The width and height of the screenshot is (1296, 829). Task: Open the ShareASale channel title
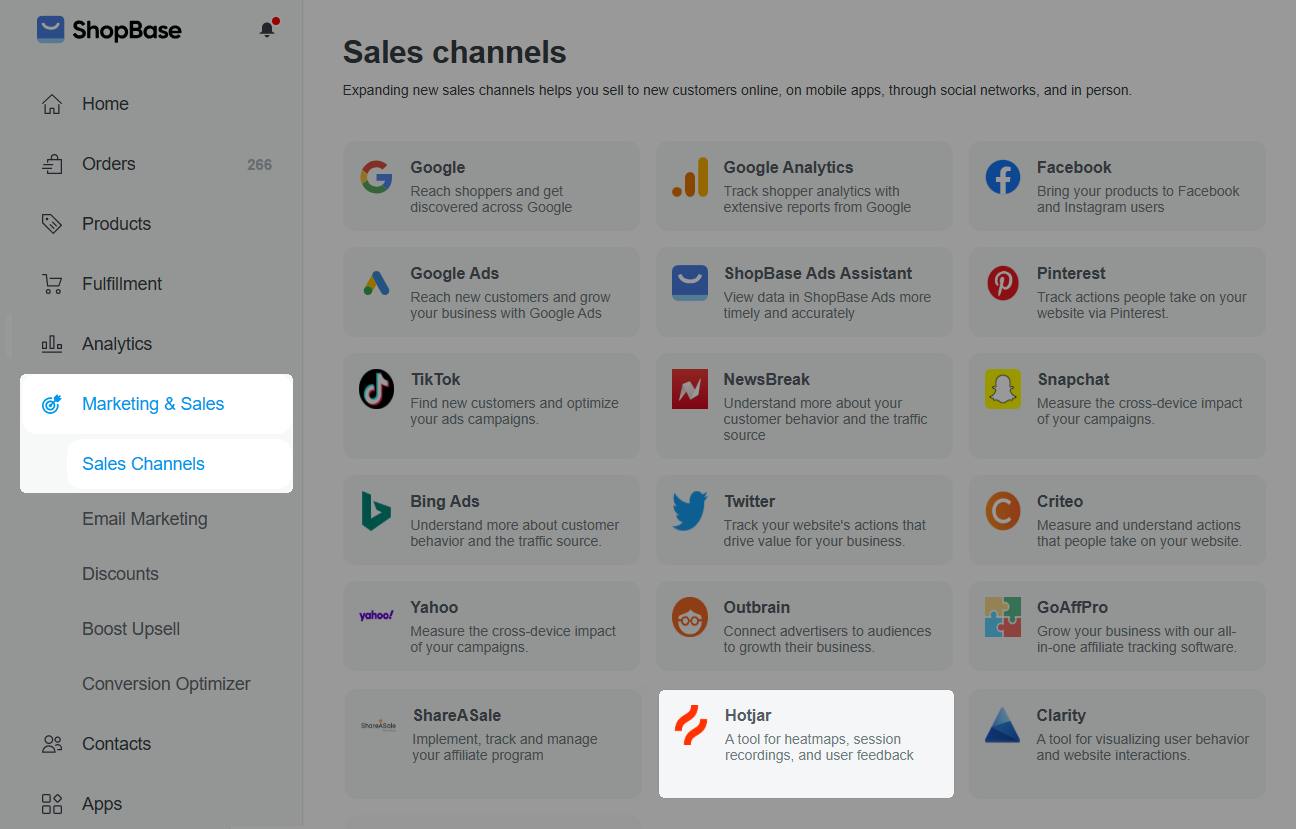click(456, 716)
